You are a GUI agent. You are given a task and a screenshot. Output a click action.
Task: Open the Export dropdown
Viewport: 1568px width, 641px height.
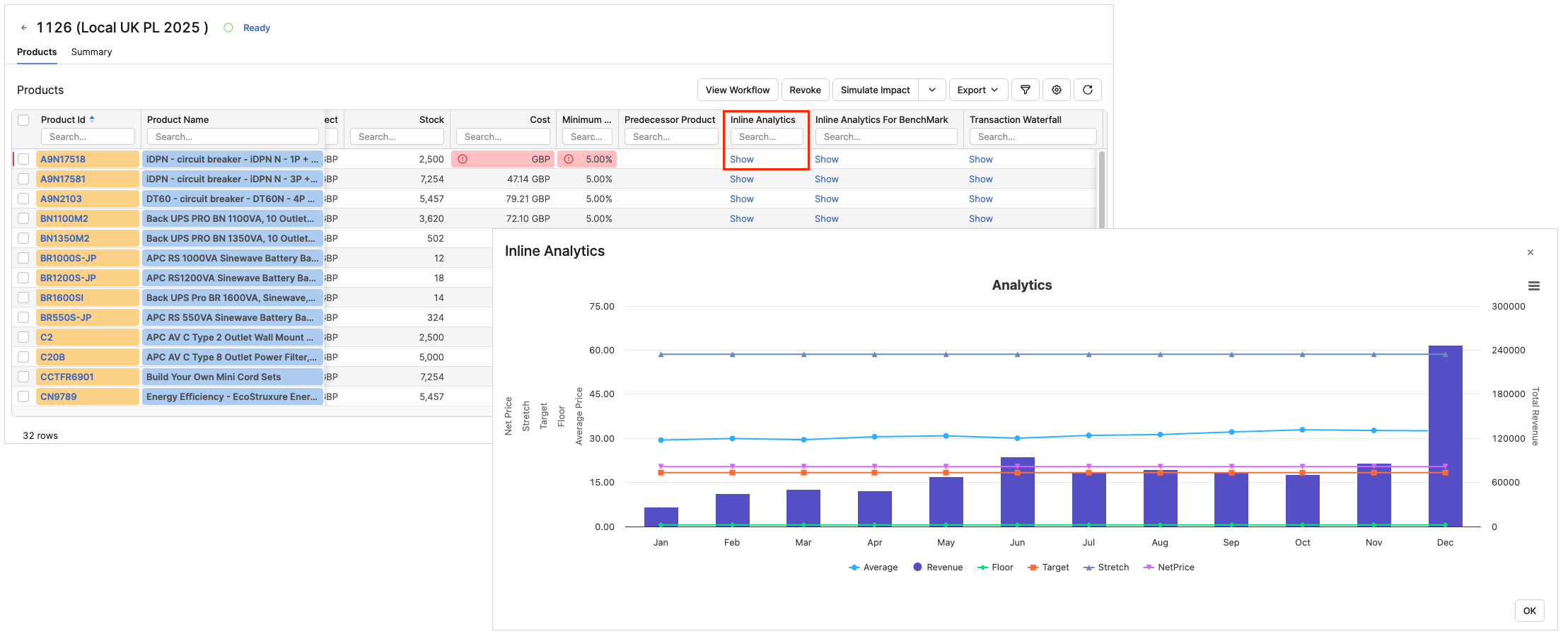[978, 90]
